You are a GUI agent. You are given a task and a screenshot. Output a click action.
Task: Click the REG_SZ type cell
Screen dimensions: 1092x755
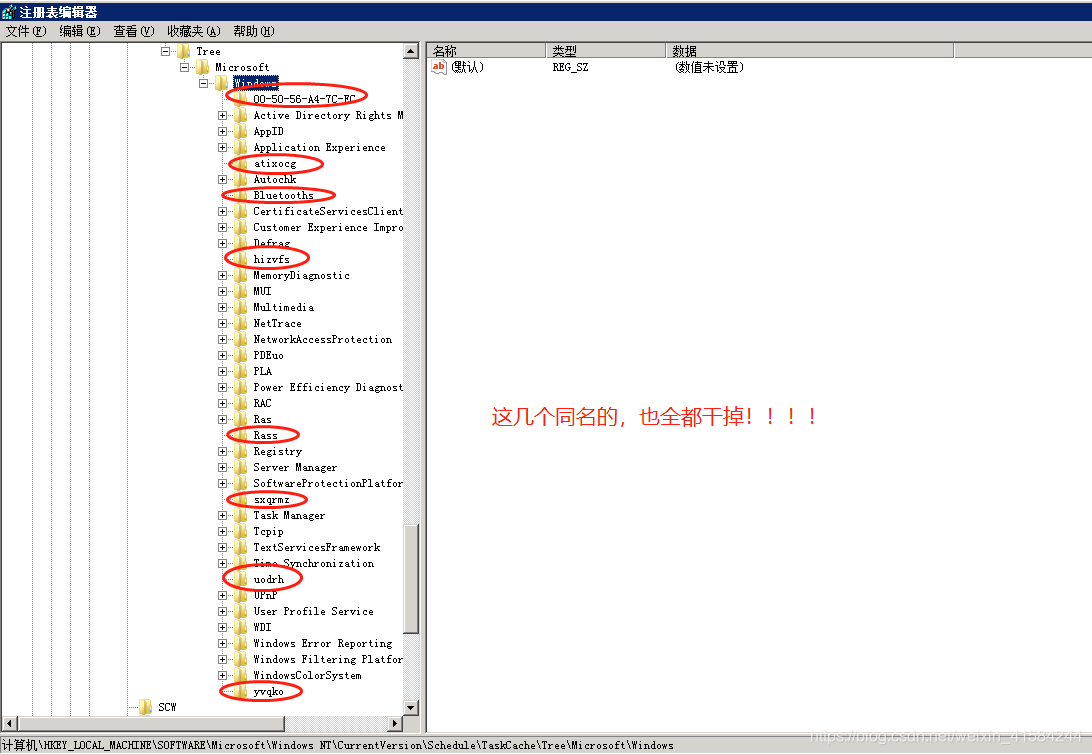570,67
